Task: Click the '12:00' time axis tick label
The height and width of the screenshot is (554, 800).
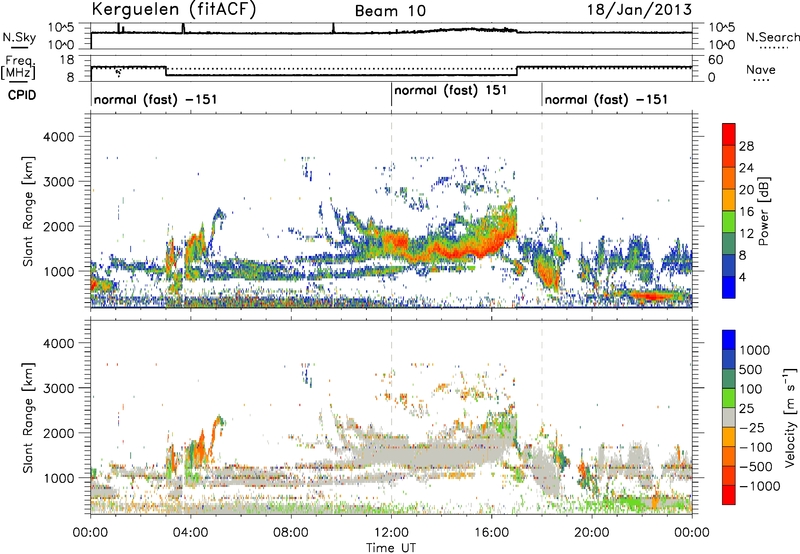Action: pyautogui.click(x=391, y=532)
